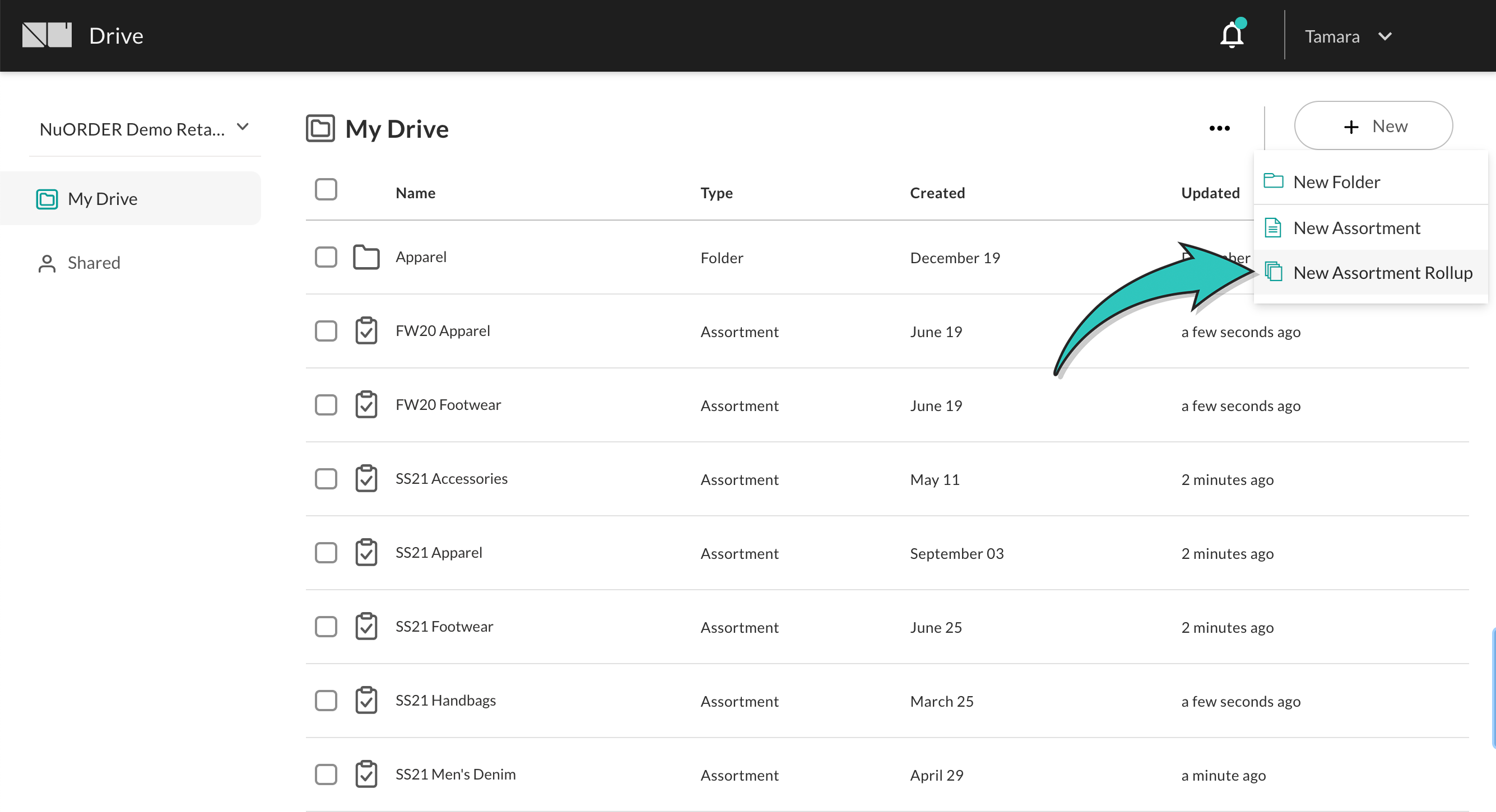Click the Shared person icon
Screen dimensions: 1496x812
coord(47,264)
